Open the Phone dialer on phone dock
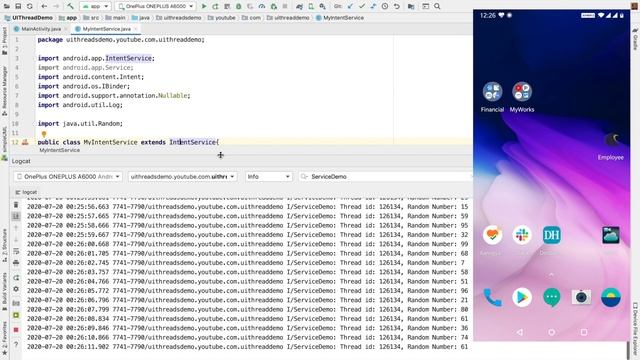The height and width of the screenshot is (360, 640). tap(492, 298)
